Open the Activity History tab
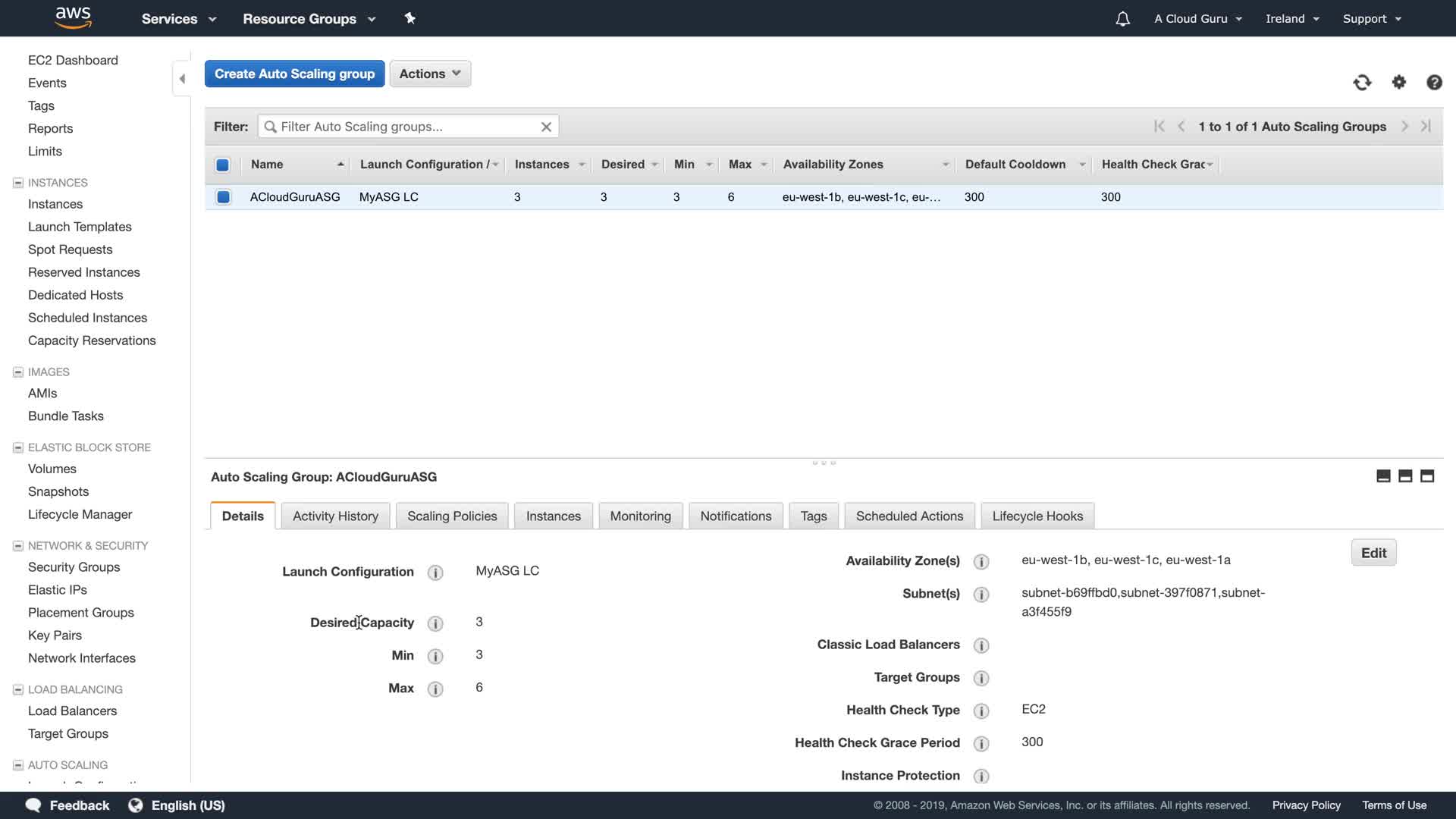This screenshot has width=1456, height=819. [x=335, y=516]
